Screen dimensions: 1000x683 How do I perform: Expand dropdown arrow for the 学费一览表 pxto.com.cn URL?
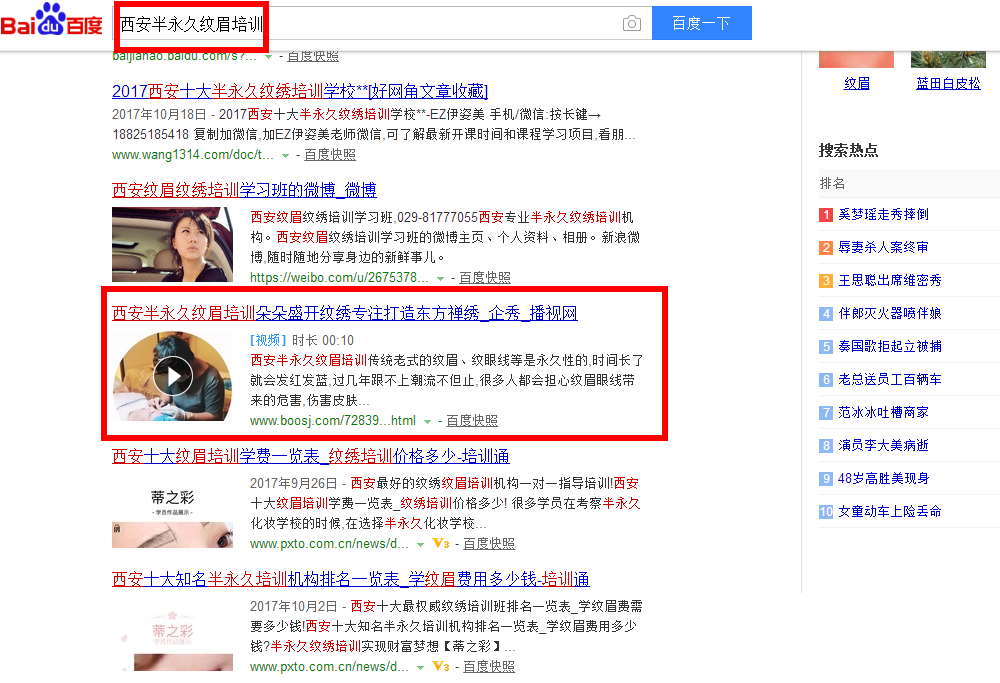tap(420, 544)
